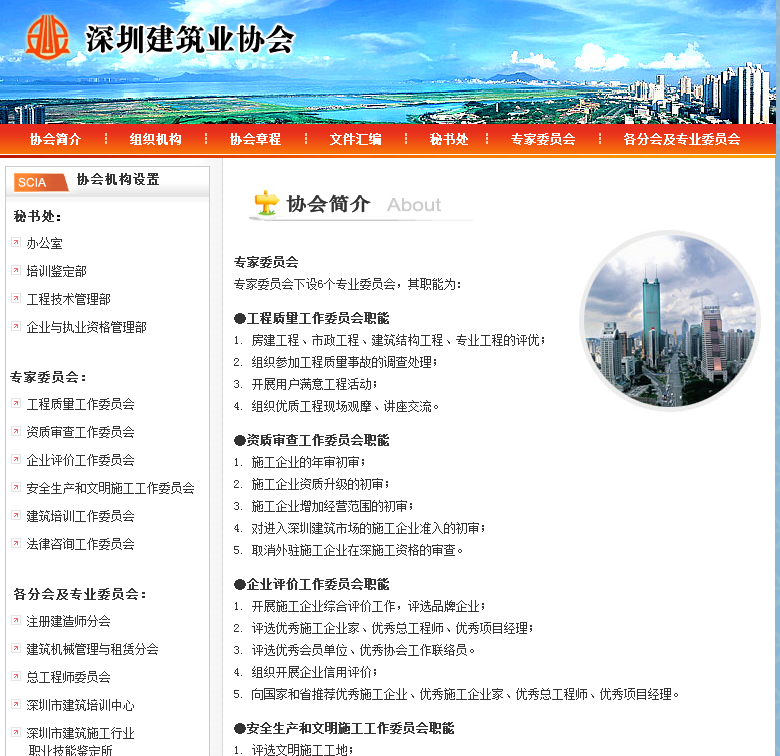Click the arrow icon next to 培训鉴定部
The height and width of the screenshot is (756, 780).
pyautogui.click(x=16, y=270)
